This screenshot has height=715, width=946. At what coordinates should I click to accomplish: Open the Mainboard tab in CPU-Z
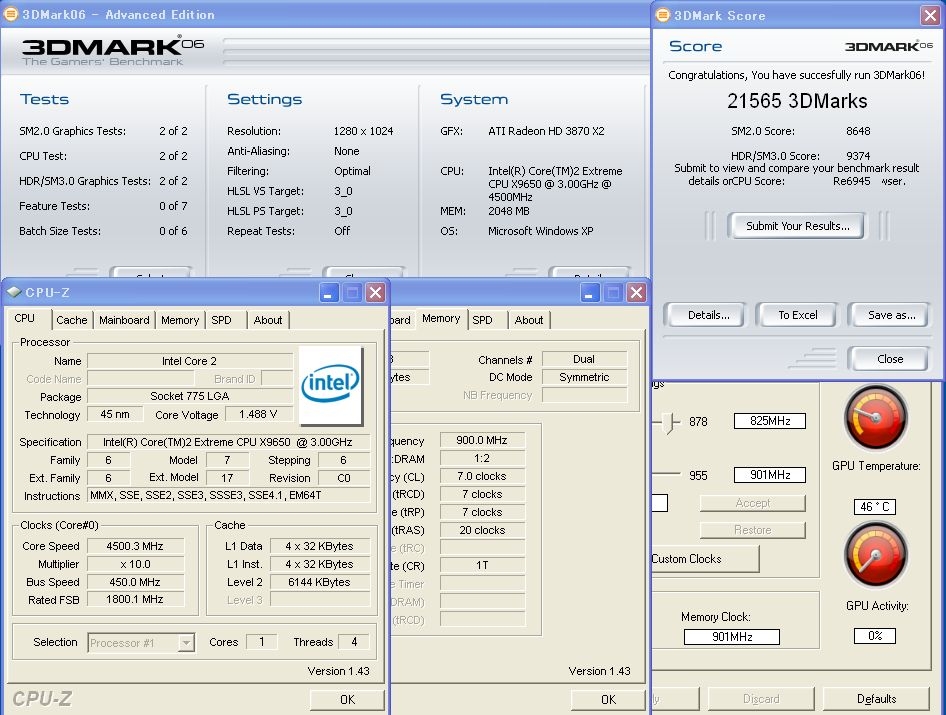point(124,320)
